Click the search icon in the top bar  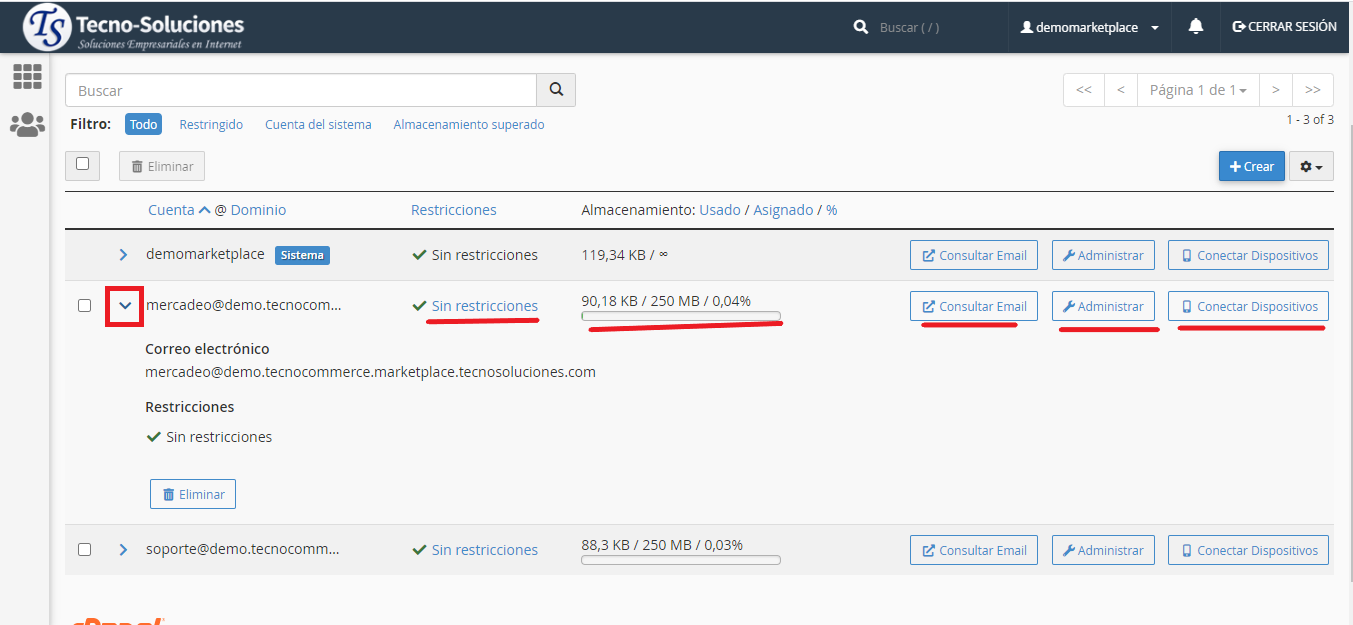pos(861,27)
